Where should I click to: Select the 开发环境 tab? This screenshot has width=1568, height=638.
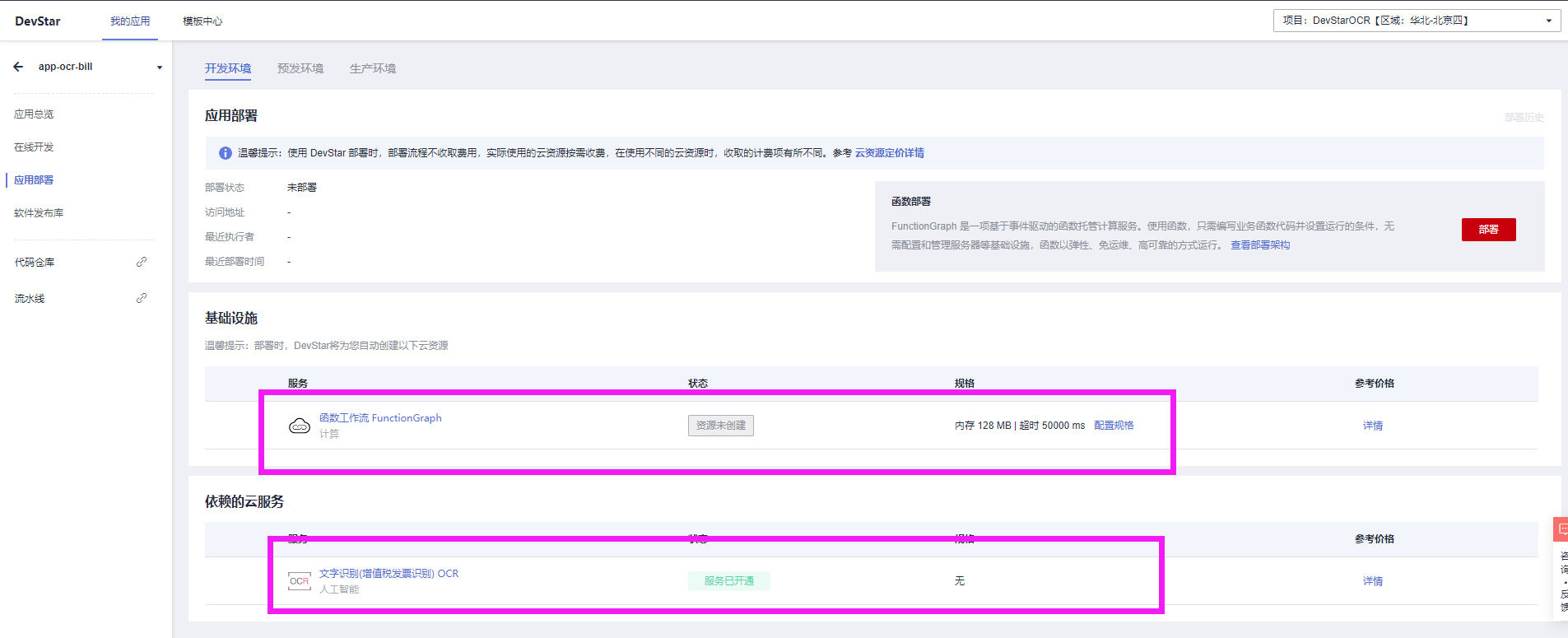point(228,68)
